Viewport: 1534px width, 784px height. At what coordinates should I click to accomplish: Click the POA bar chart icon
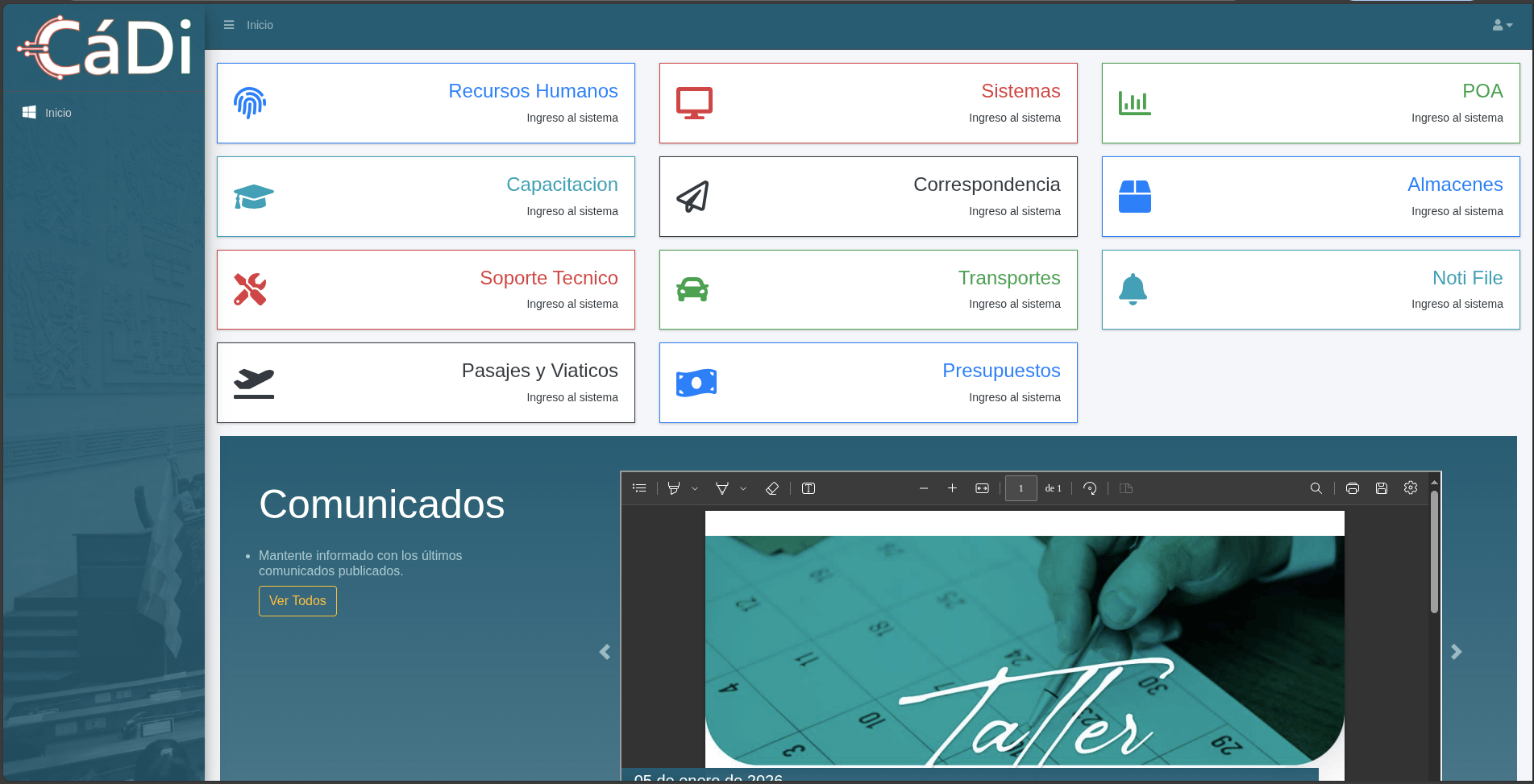1135,103
